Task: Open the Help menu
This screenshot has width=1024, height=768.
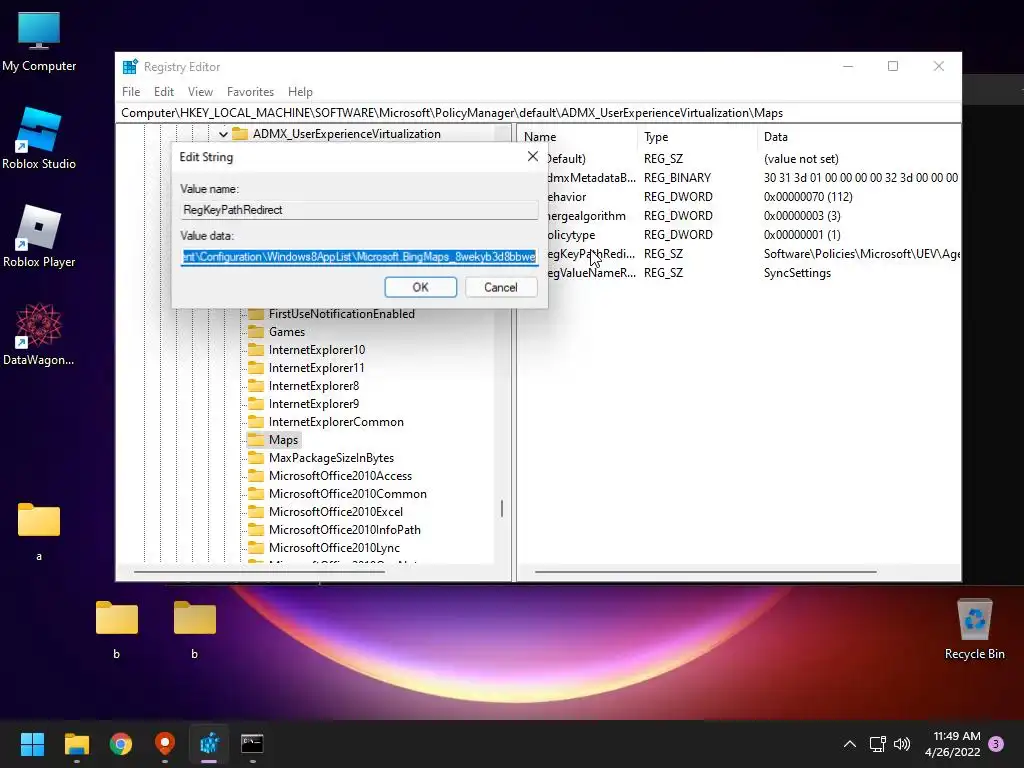Action: click(300, 92)
